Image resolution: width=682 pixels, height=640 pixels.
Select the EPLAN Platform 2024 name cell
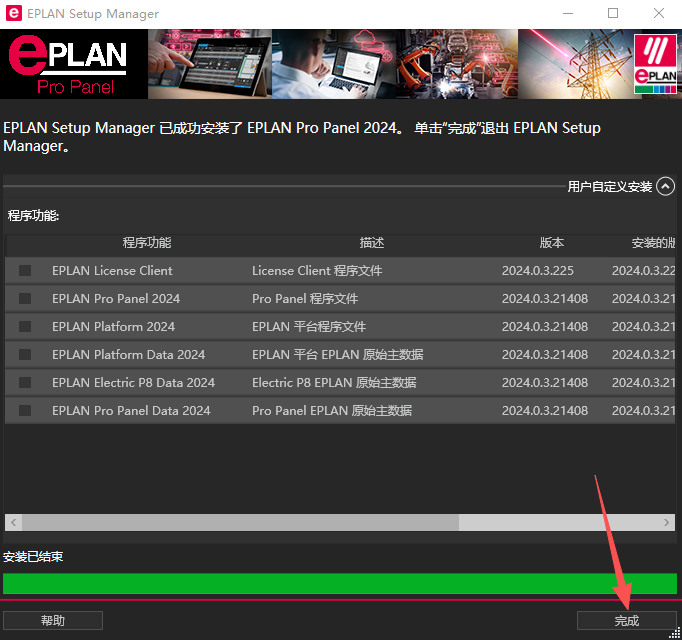tap(113, 326)
